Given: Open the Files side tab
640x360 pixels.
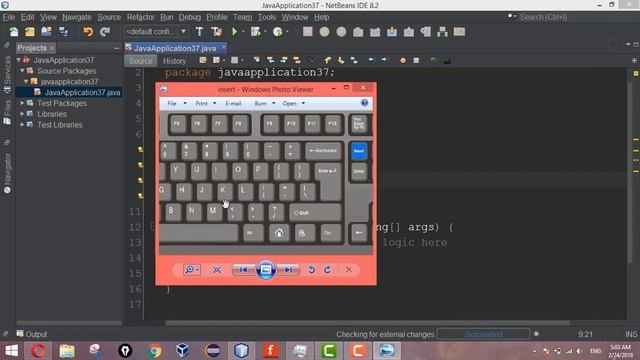Looking at the screenshot, I should [7, 112].
